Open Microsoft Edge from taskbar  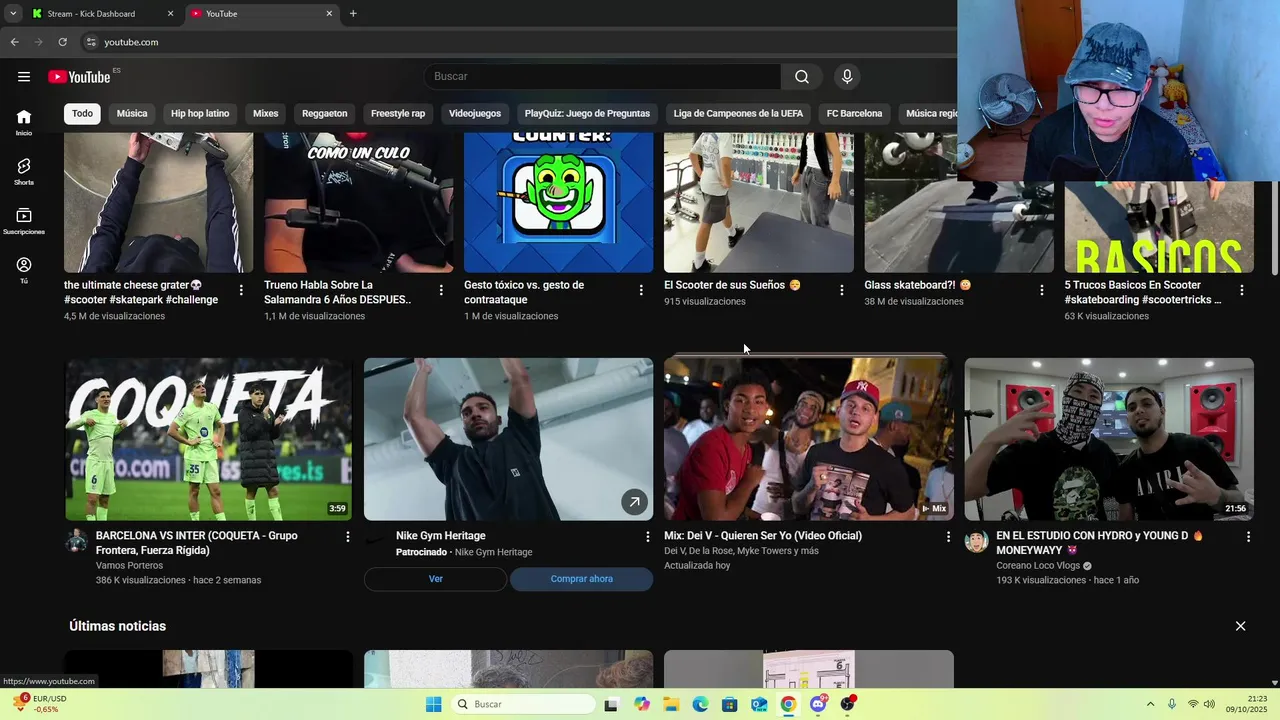[x=700, y=704]
